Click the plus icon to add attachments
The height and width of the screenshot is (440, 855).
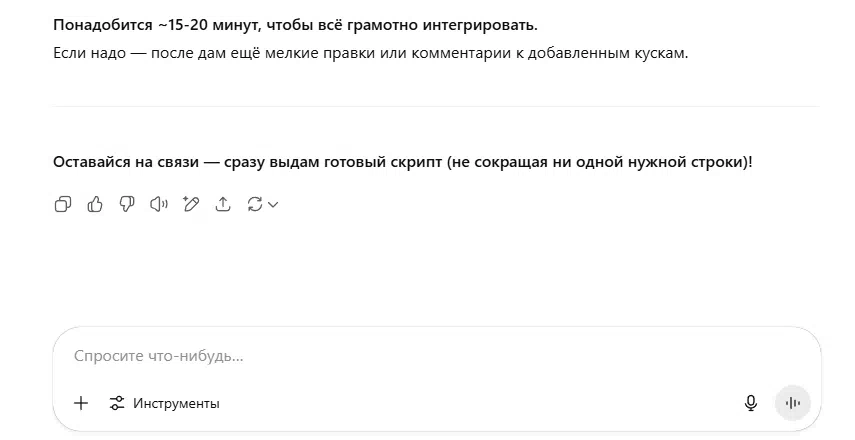(x=81, y=403)
